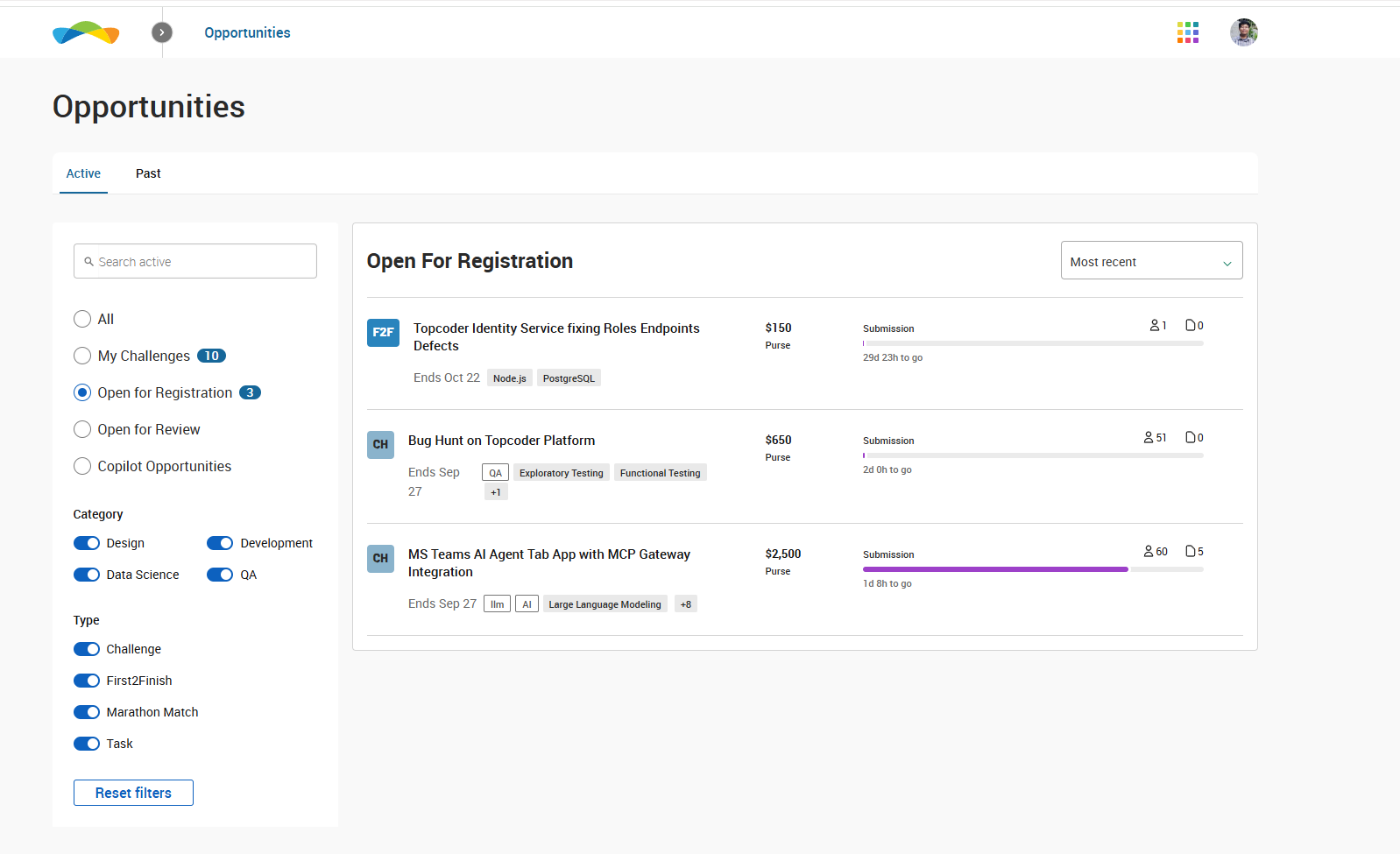Open the app grid launcher icon
Viewport: 1400px width, 854px height.
pyautogui.click(x=1187, y=32)
